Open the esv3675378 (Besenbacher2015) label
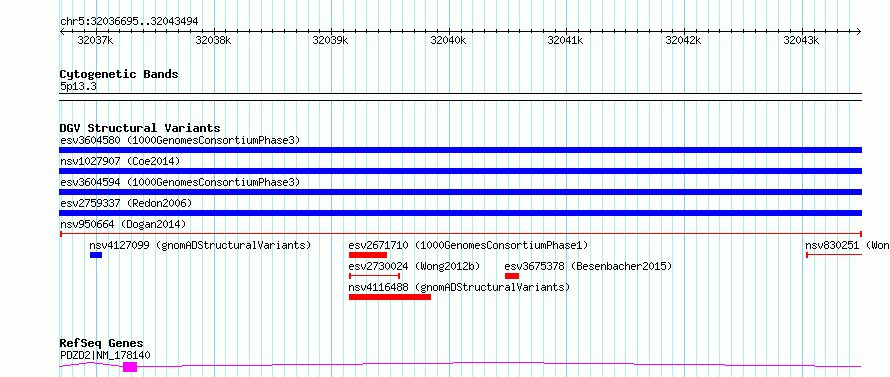The image size is (890, 377). [588, 266]
